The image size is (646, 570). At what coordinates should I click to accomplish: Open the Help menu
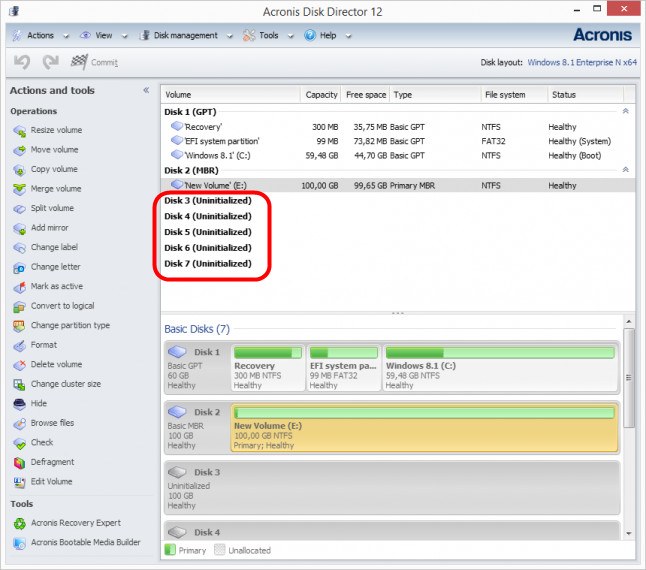[328, 35]
